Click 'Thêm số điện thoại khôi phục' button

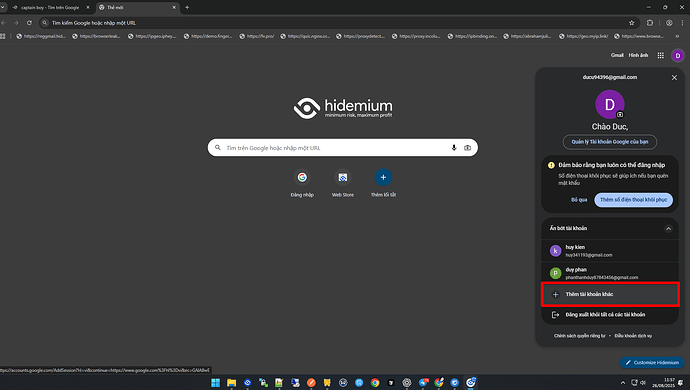tap(633, 200)
